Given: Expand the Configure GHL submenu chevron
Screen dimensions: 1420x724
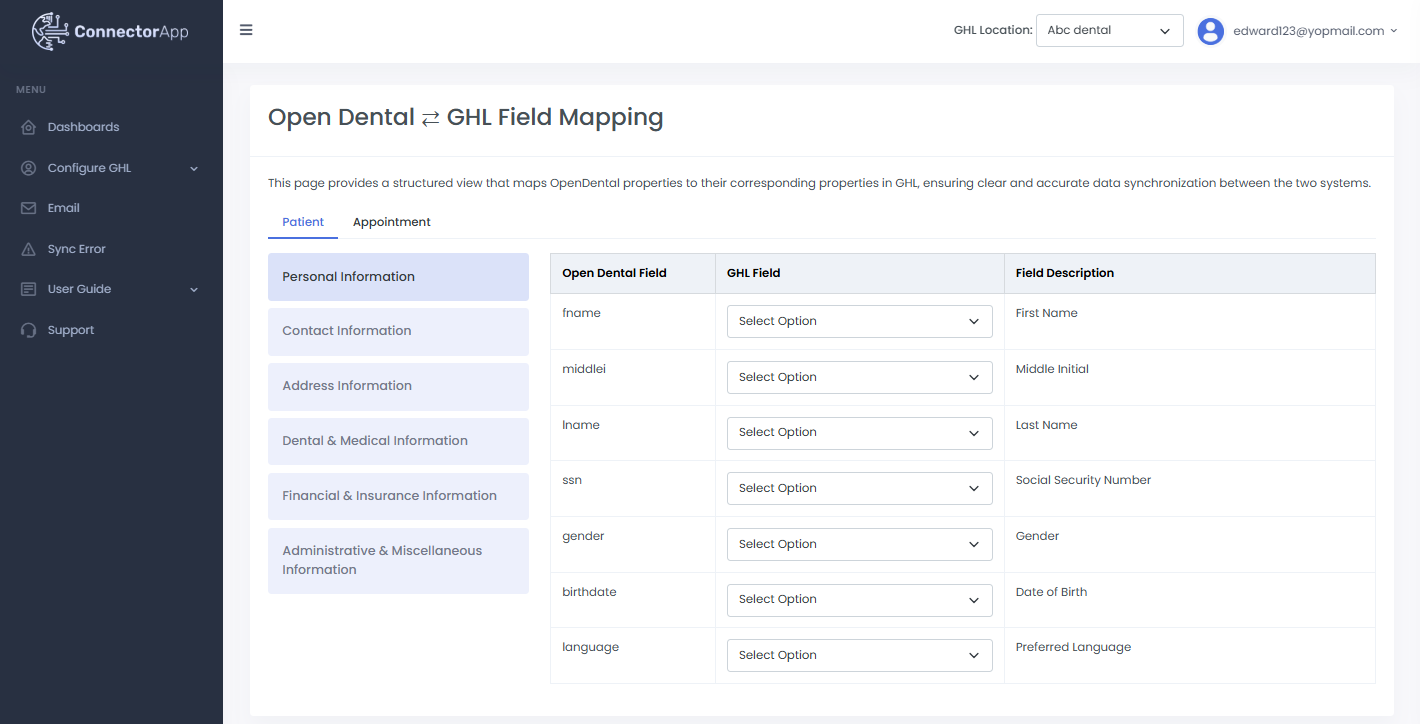Looking at the screenshot, I should tap(194, 168).
